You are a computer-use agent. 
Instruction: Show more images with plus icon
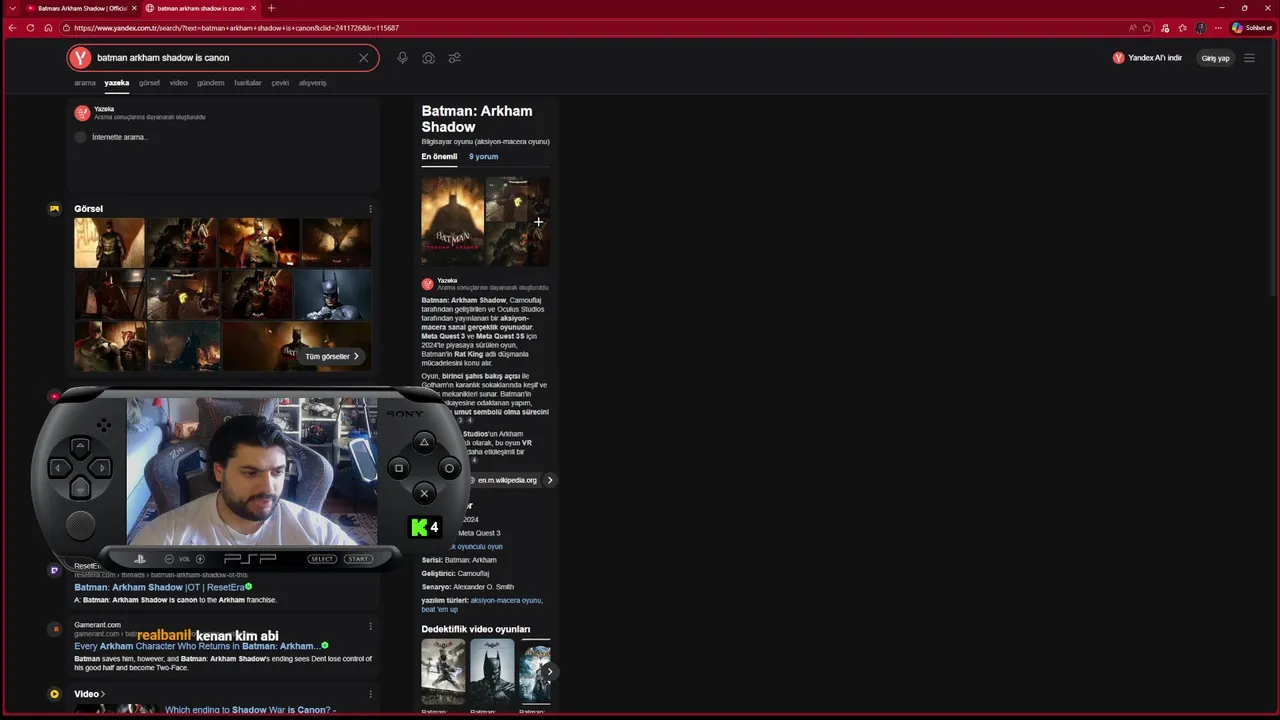point(538,222)
